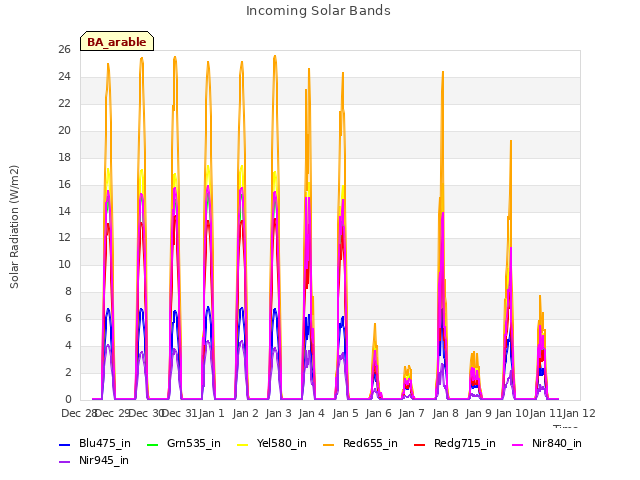
Task: Click the 20 y-axis tick label
Action: pos(64,131)
